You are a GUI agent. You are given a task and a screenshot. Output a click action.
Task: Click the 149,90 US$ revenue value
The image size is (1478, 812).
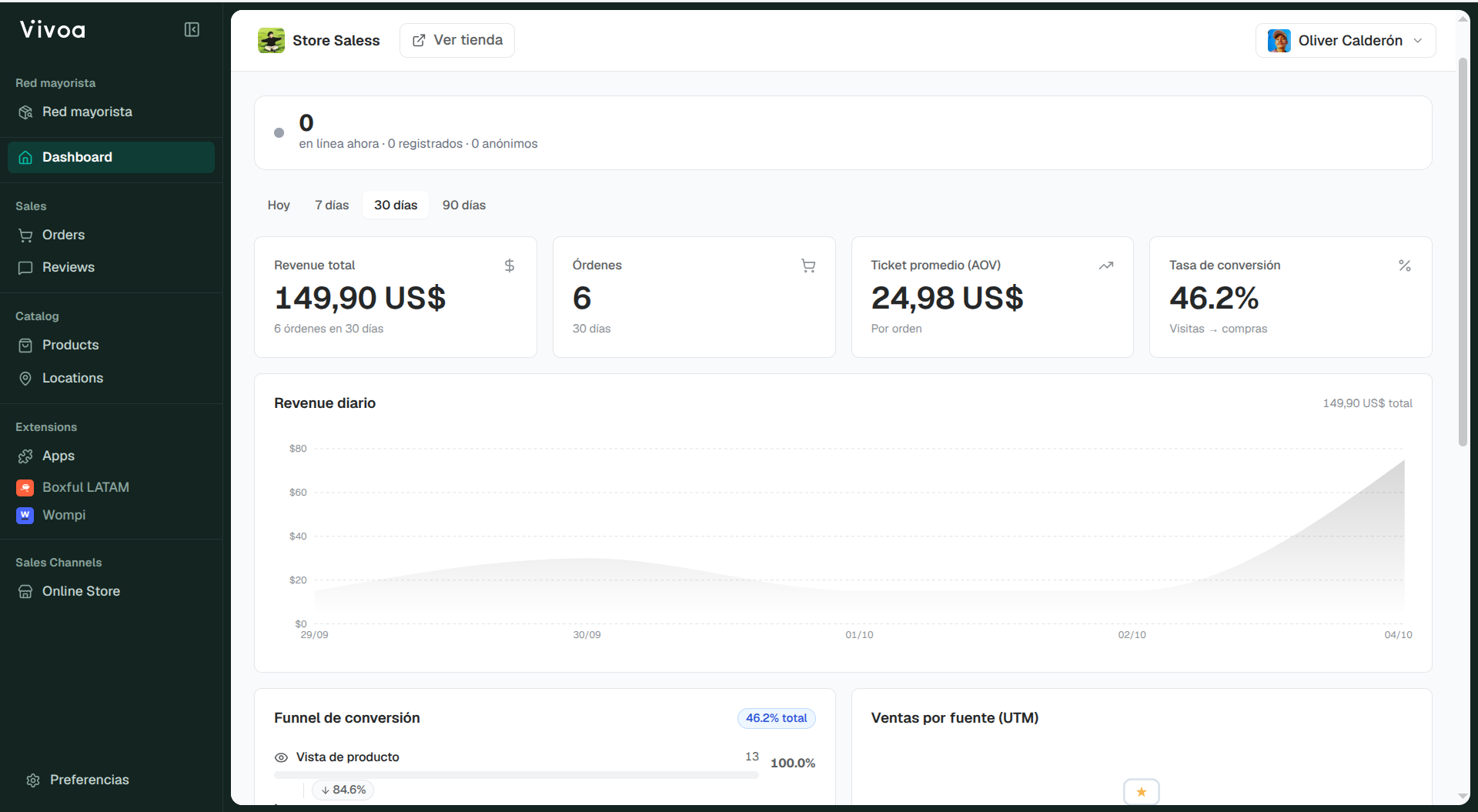(x=359, y=298)
